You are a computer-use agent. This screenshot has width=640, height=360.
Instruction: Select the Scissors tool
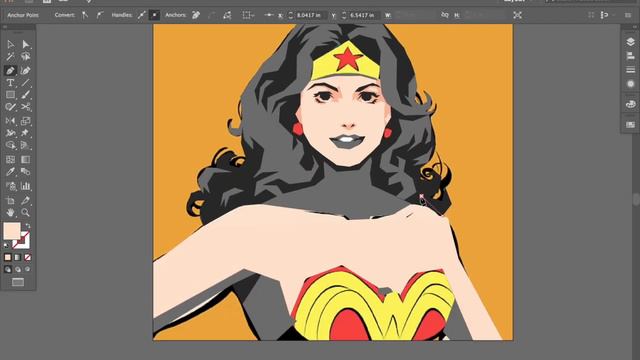click(x=26, y=107)
